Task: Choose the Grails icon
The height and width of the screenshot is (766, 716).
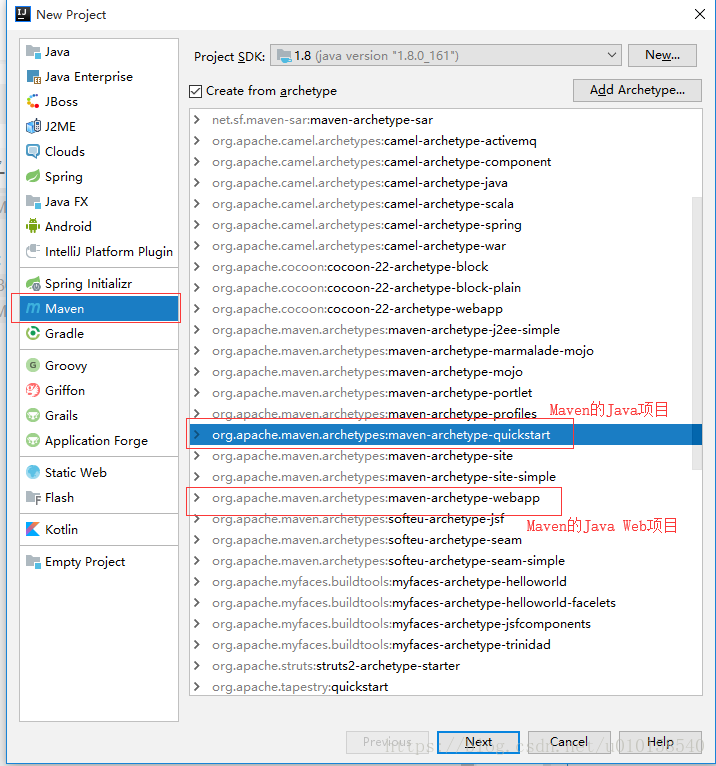Action: point(33,415)
